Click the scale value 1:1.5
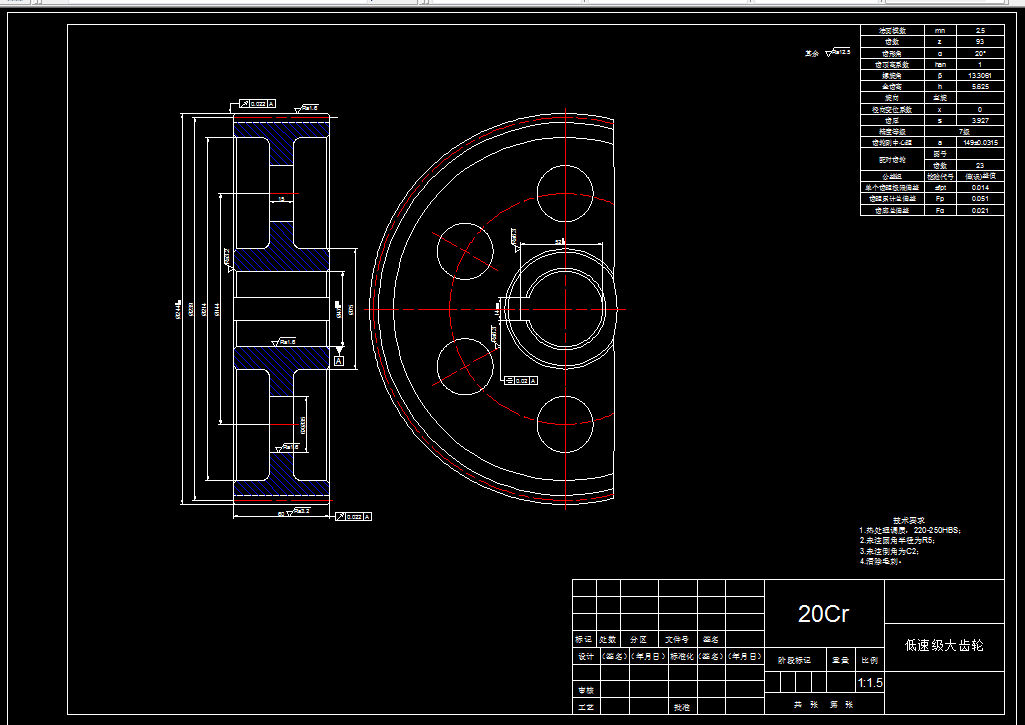Image resolution: width=1025 pixels, height=725 pixels. coord(870,683)
